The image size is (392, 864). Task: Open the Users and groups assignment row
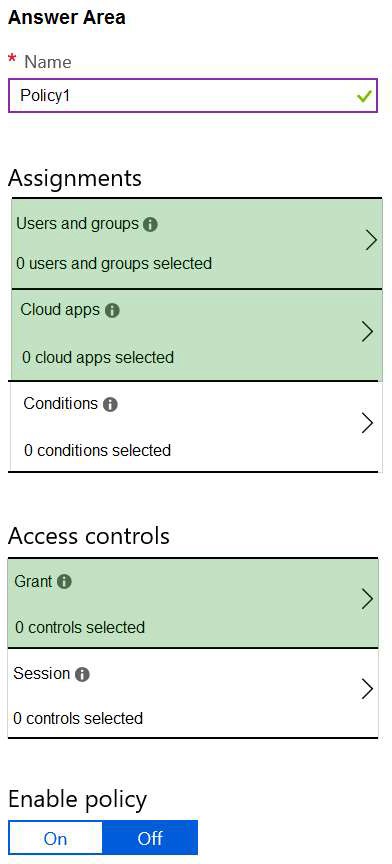coord(196,244)
